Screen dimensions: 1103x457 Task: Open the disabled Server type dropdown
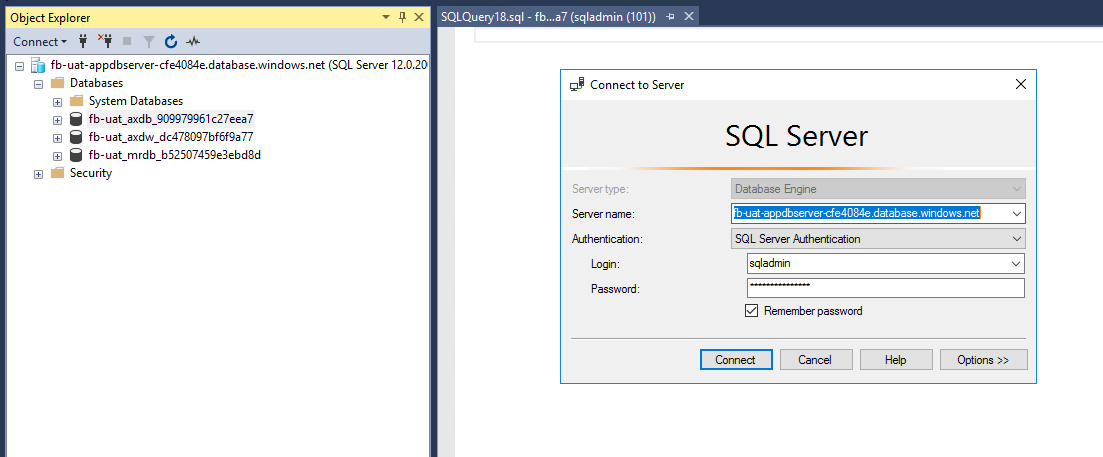pos(878,189)
